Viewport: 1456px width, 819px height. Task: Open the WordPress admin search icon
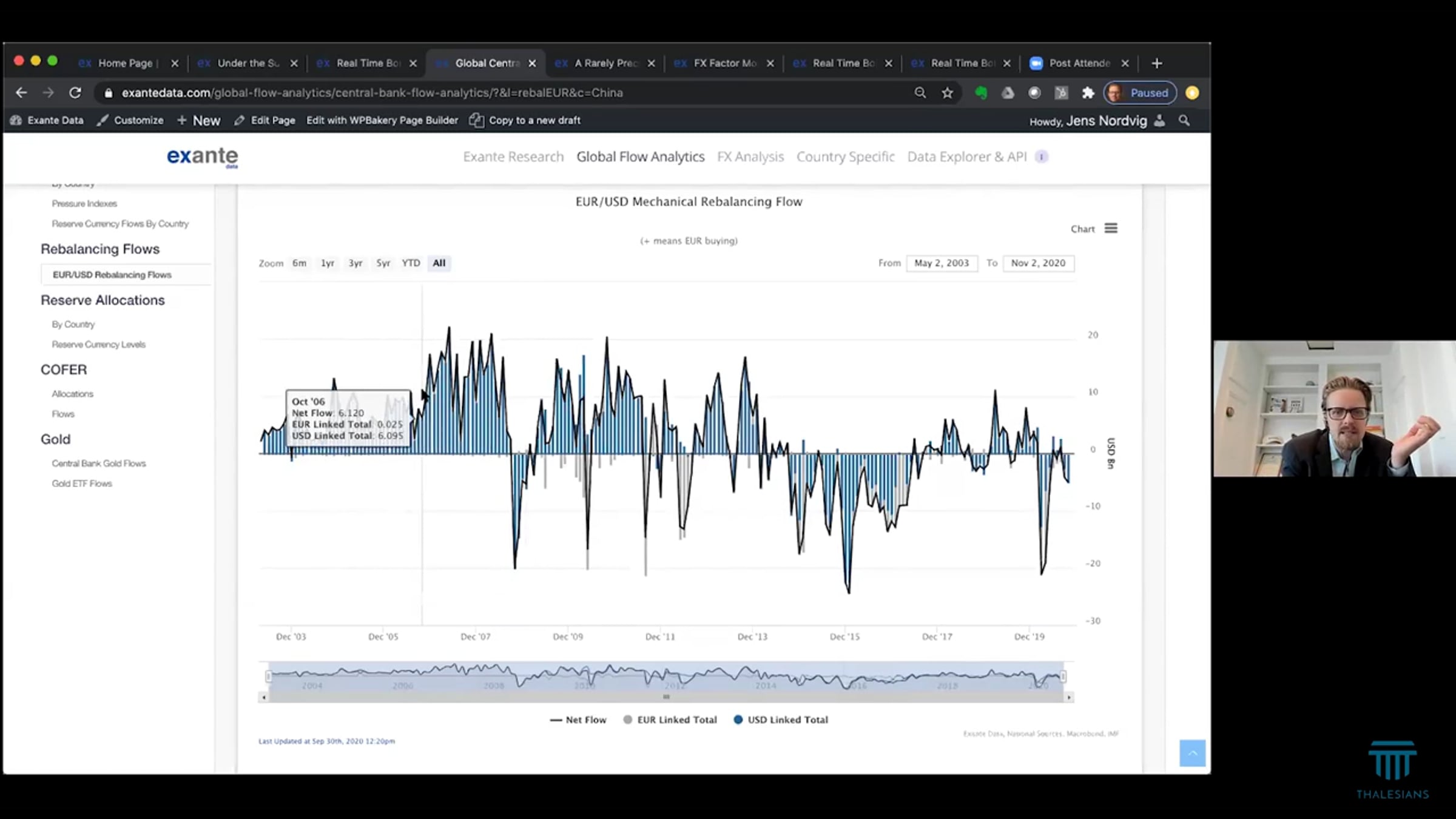pyautogui.click(x=1184, y=121)
